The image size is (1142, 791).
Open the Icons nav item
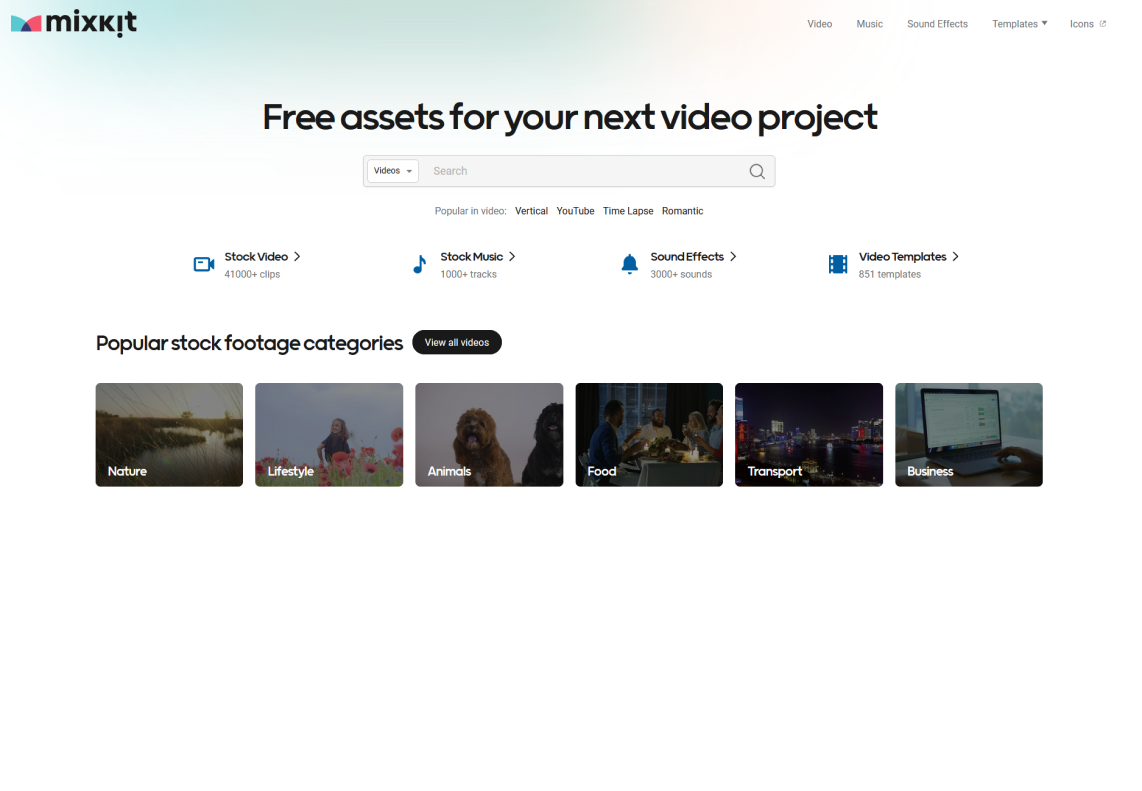(x=1082, y=24)
